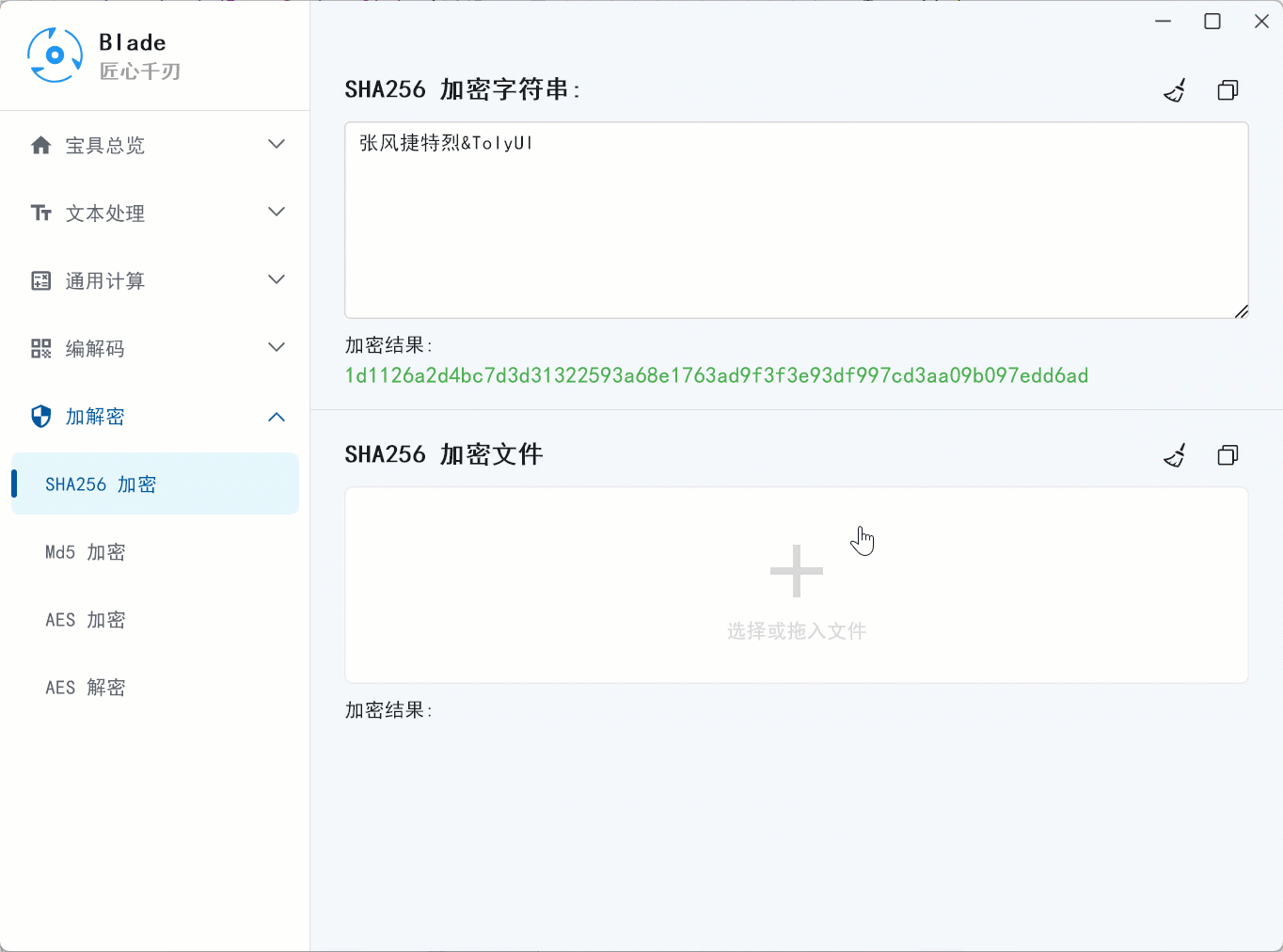
Task: Collapse the 加解密 section chevron
Action: [277, 416]
